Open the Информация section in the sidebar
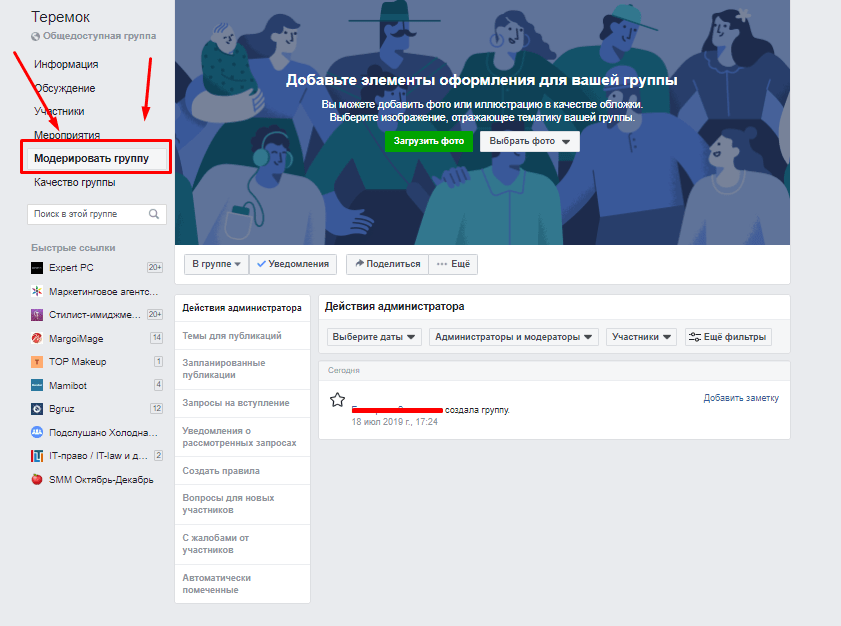Viewport: 841px width, 626px height. point(66,64)
